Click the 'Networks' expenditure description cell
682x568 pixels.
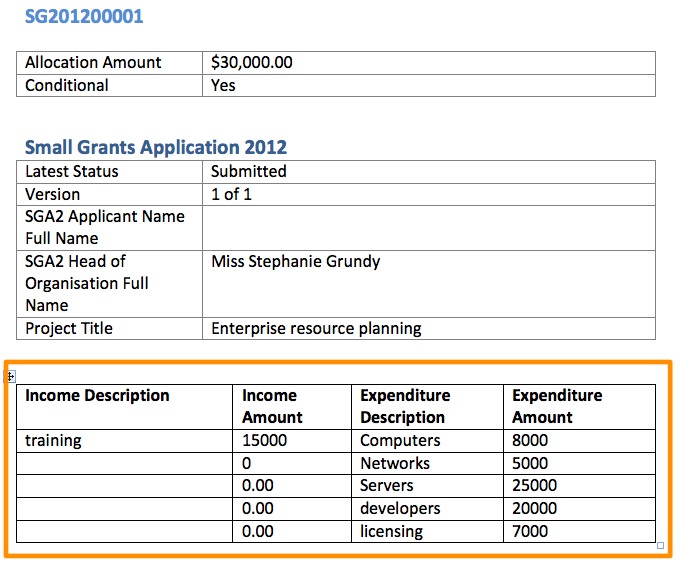click(395, 463)
